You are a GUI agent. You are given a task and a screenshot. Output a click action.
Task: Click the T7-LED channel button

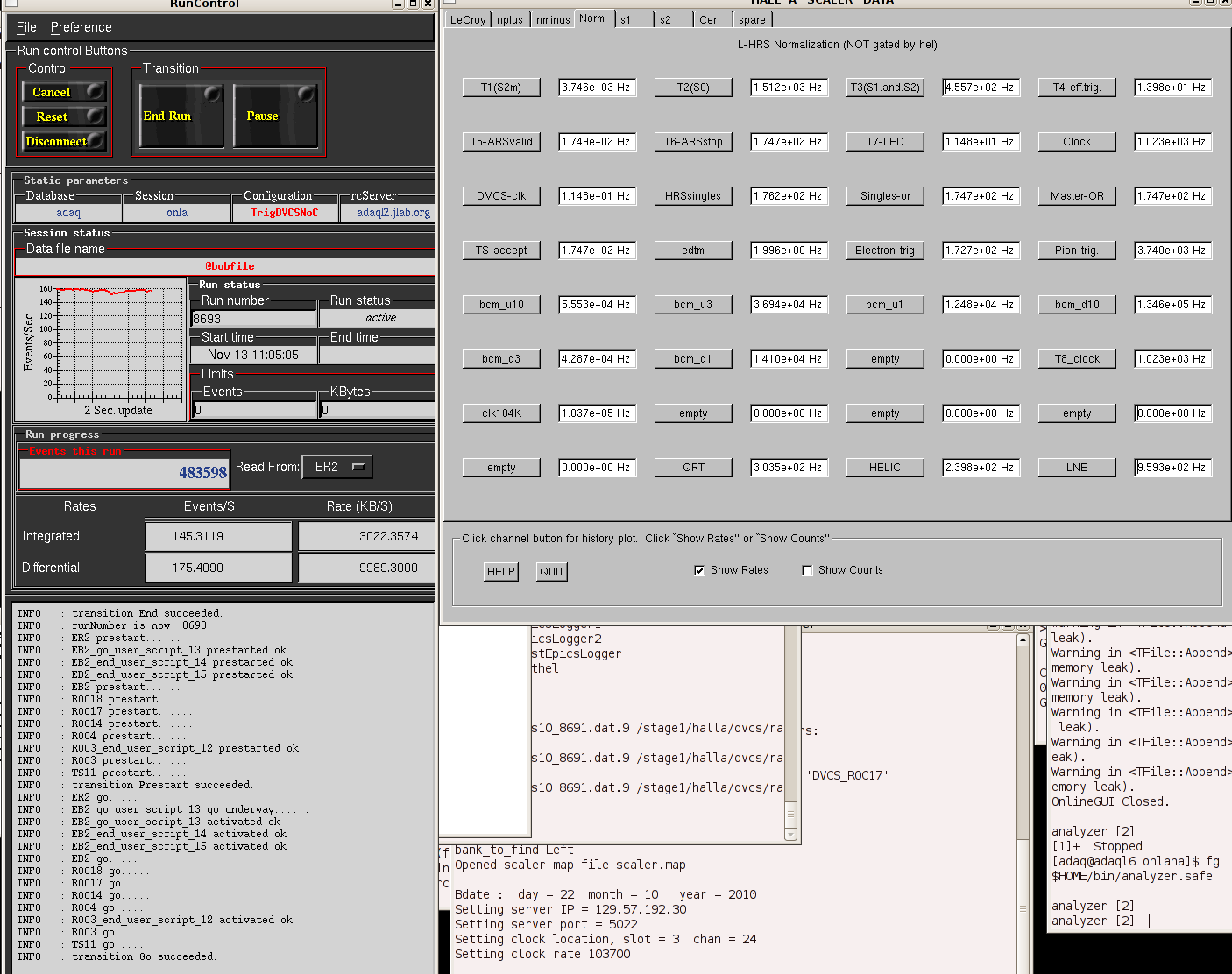click(885, 142)
